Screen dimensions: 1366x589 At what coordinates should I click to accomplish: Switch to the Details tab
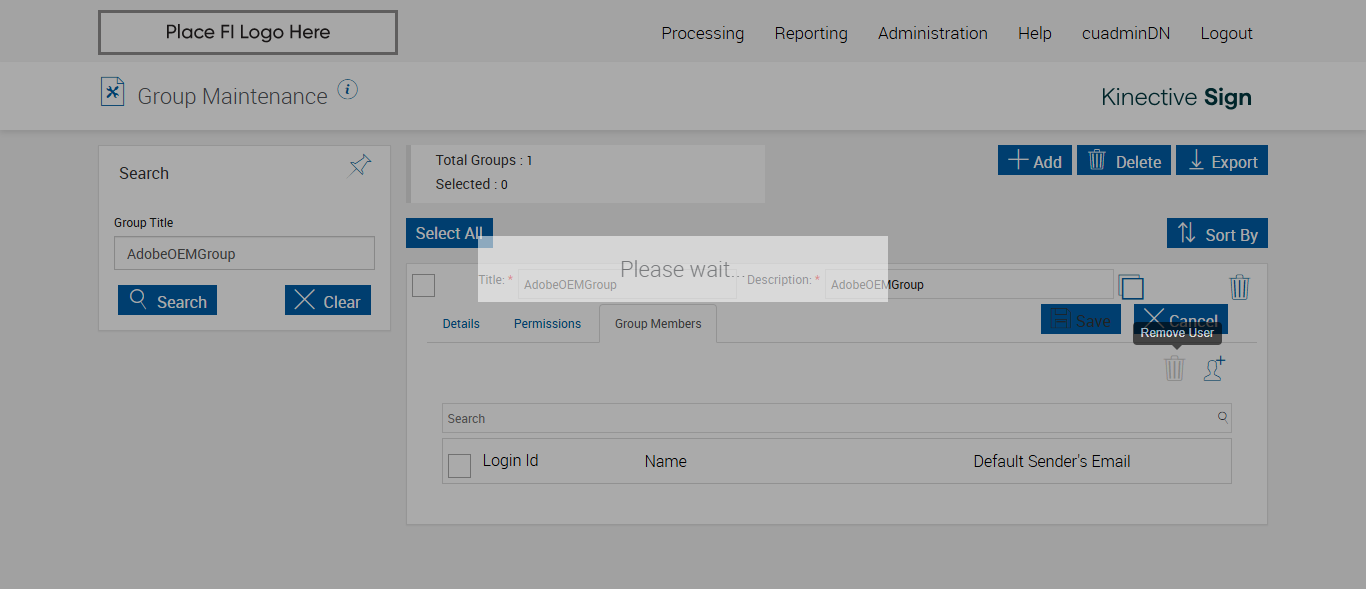(x=461, y=324)
